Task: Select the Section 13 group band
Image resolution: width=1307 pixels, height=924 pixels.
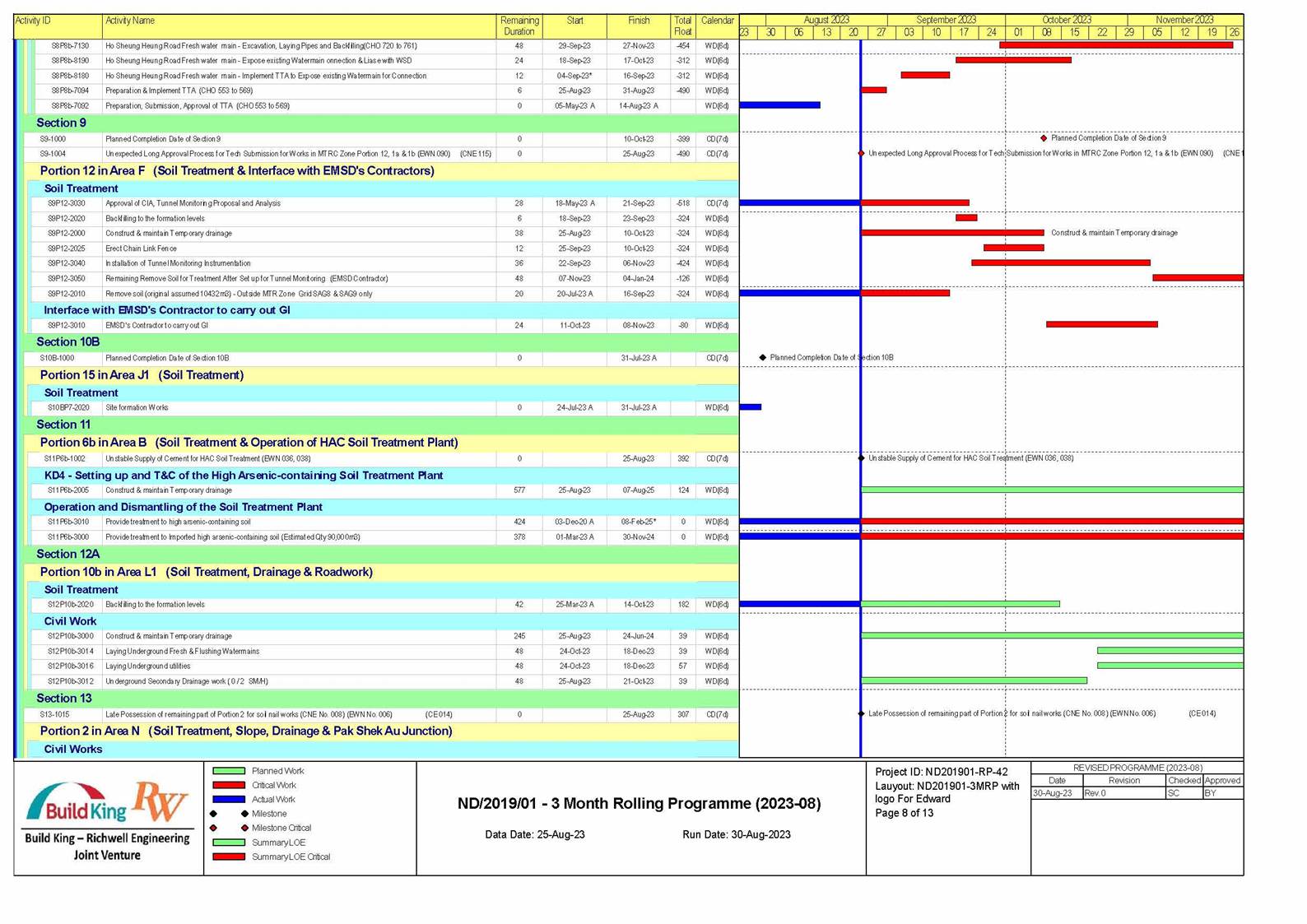Action: [x=380, y=698]
